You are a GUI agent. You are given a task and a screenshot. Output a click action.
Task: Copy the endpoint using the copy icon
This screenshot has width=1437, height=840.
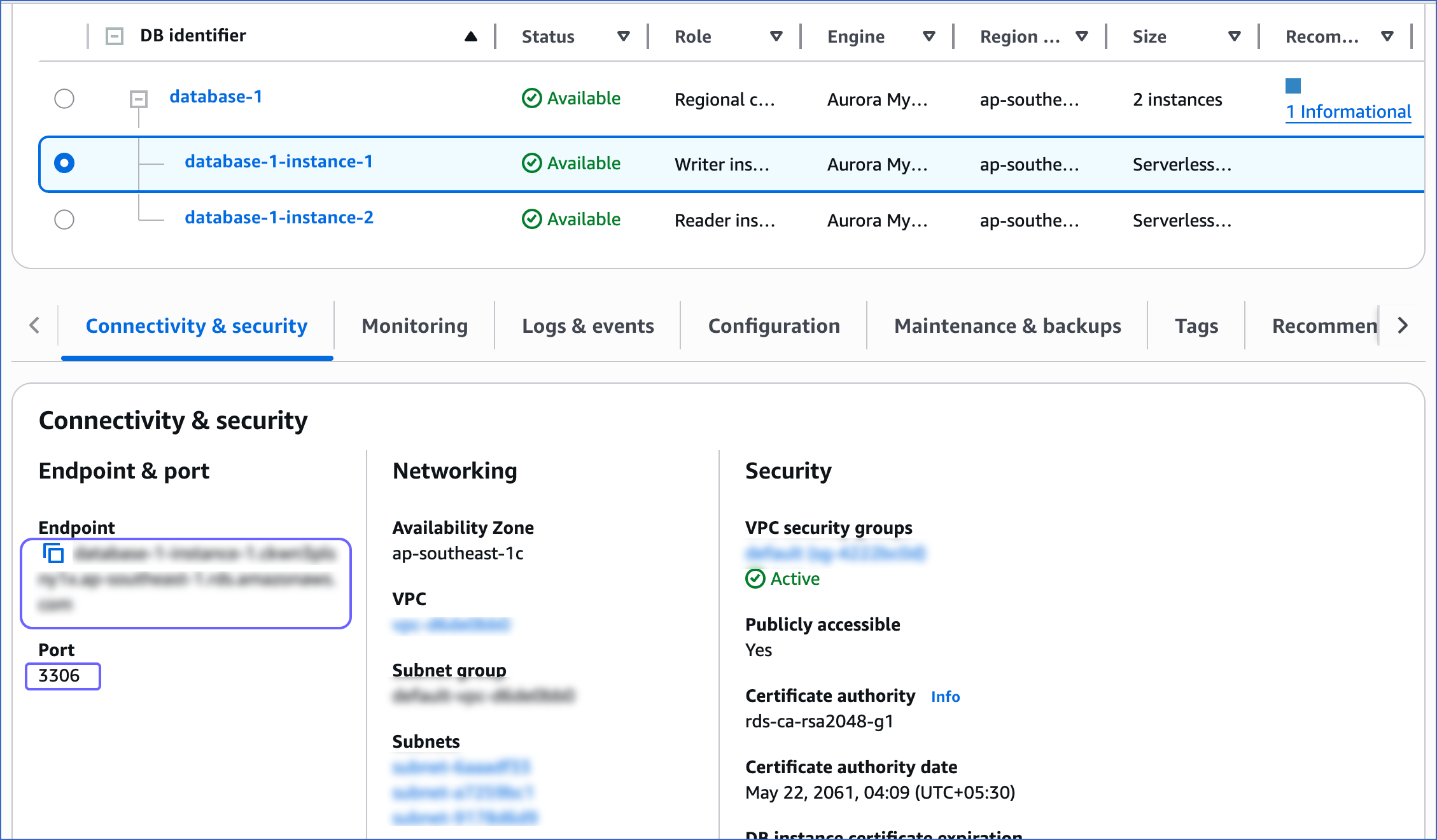(x=53, y=553)
